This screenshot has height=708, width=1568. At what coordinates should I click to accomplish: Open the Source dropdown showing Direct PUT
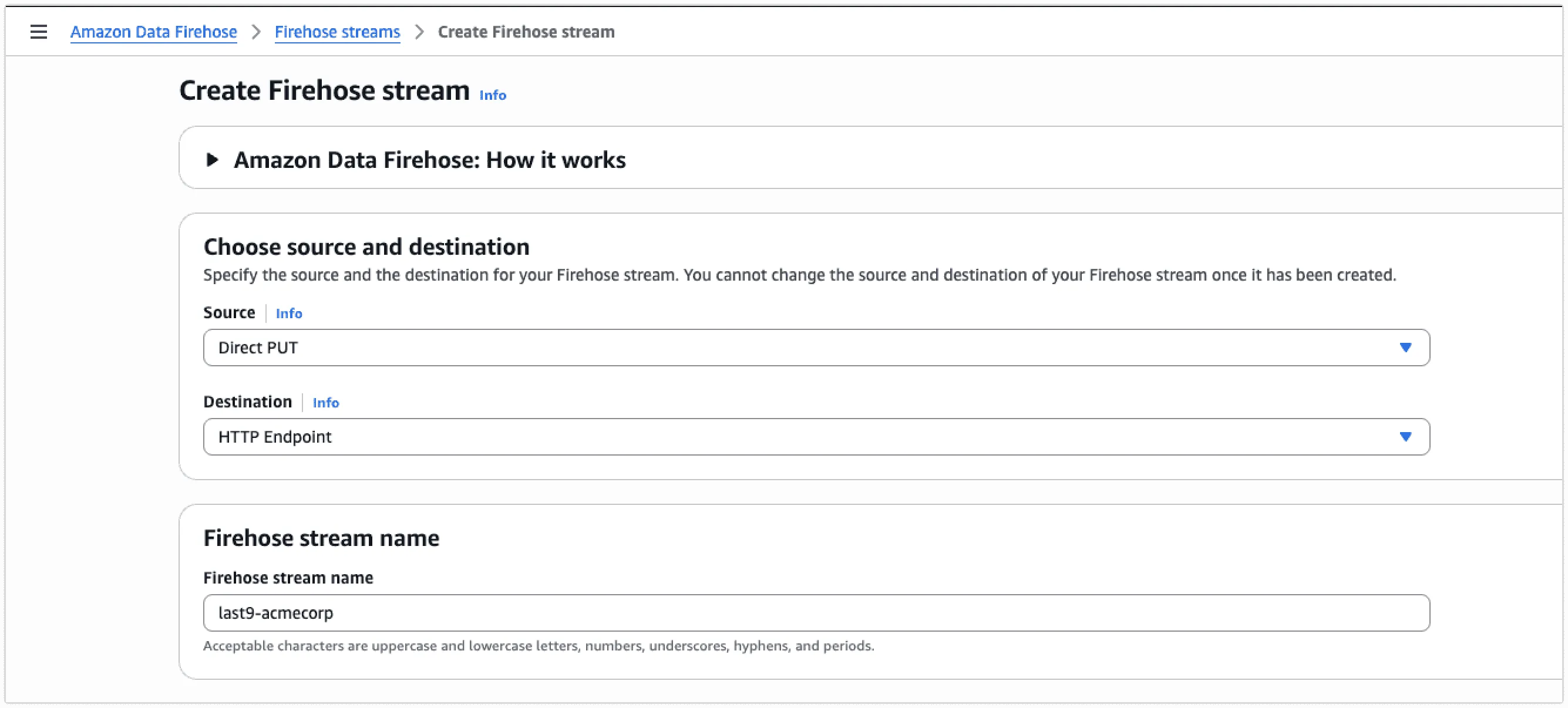816,348
